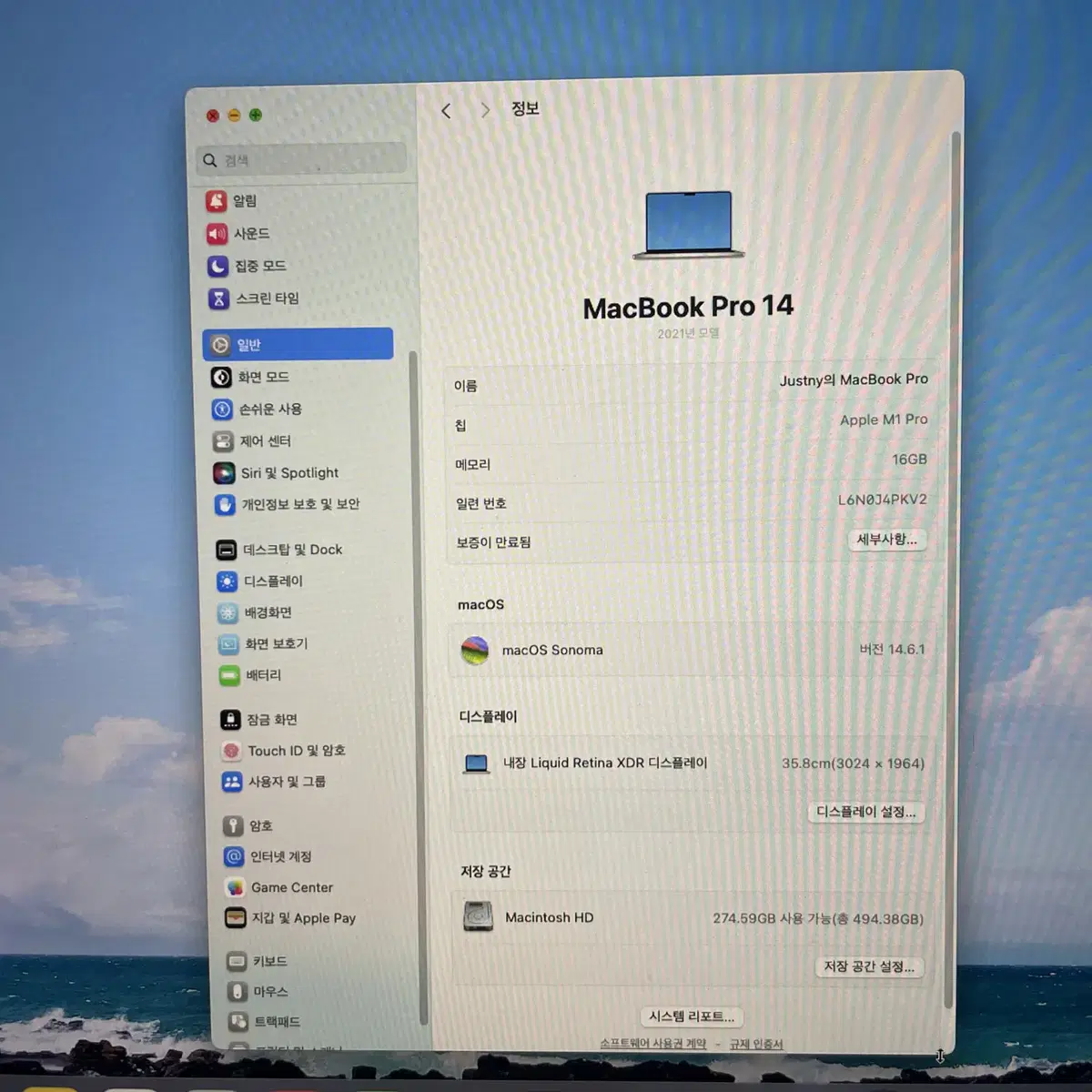Open the Game Center icon
The image size is (1092, 1092).
pos(235,887)
